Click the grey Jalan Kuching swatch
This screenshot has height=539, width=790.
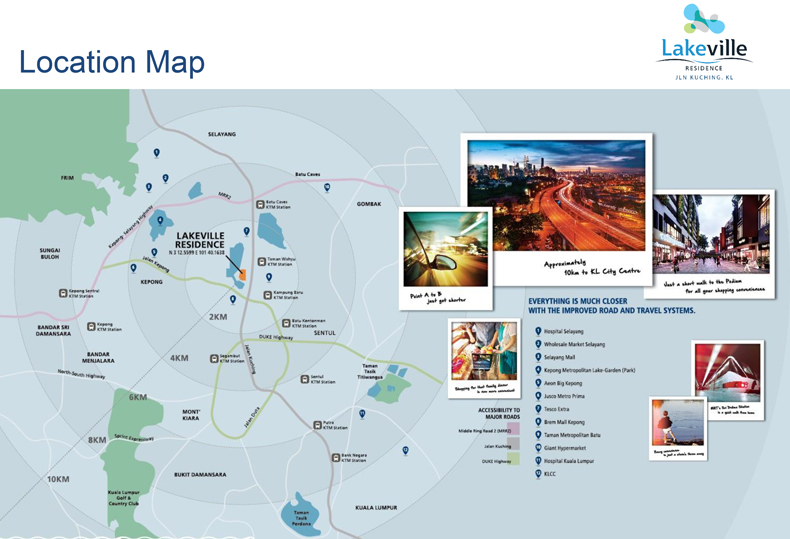click(x=513, y=444)
